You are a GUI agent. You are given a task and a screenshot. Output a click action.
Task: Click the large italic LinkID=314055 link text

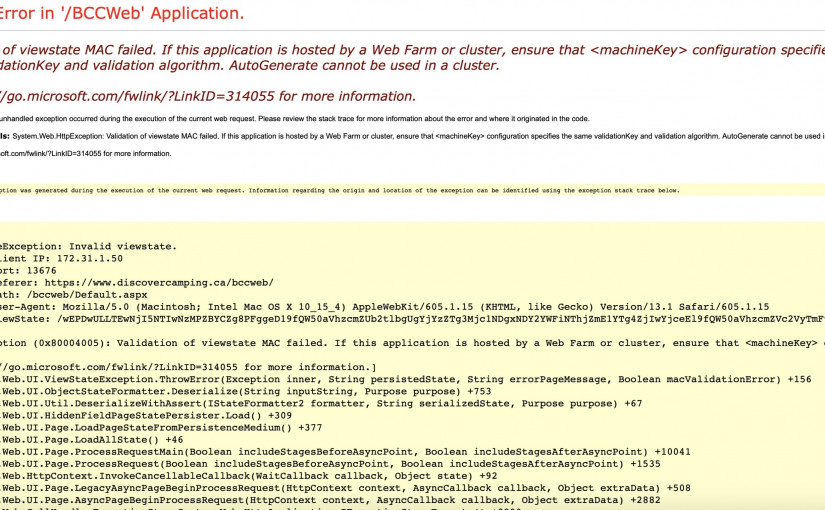[208, 96]
